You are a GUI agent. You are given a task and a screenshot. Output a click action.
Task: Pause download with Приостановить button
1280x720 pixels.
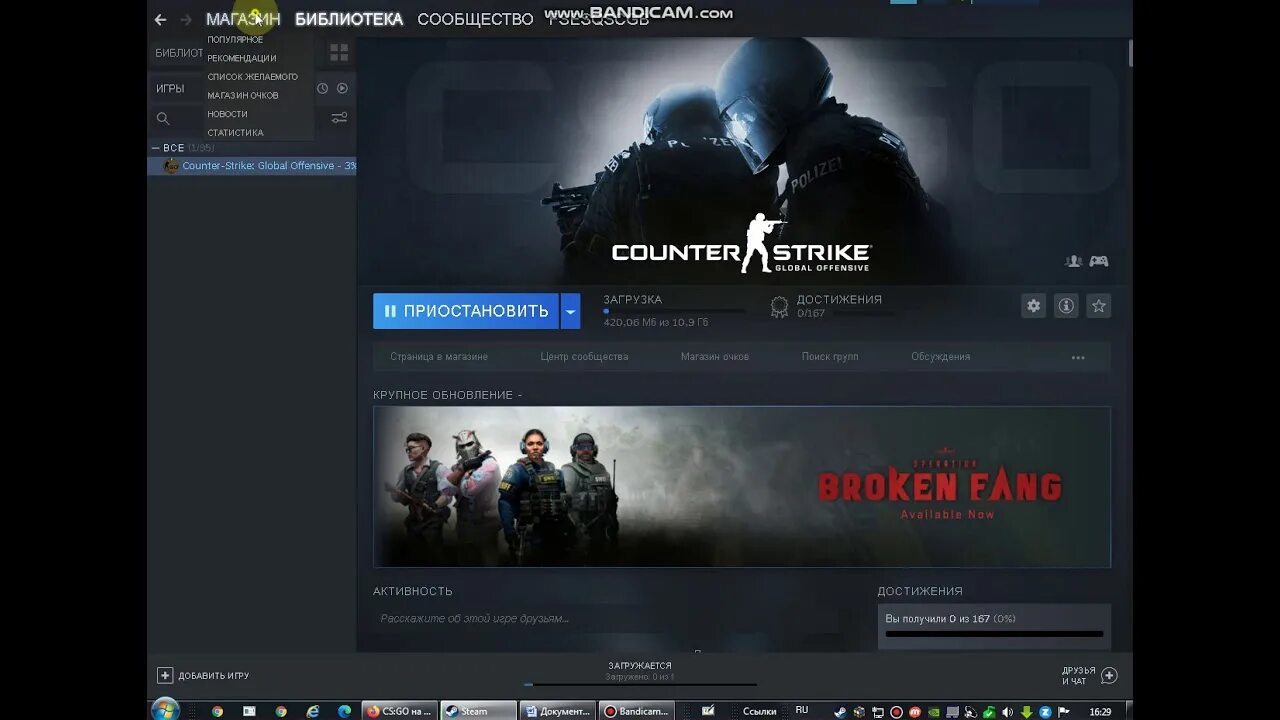[467, 311]
